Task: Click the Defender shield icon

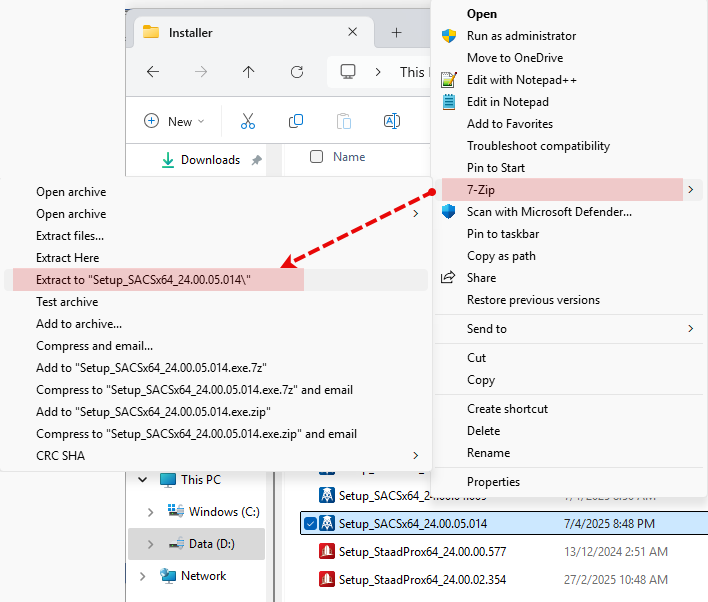Action: pos(449,211)
